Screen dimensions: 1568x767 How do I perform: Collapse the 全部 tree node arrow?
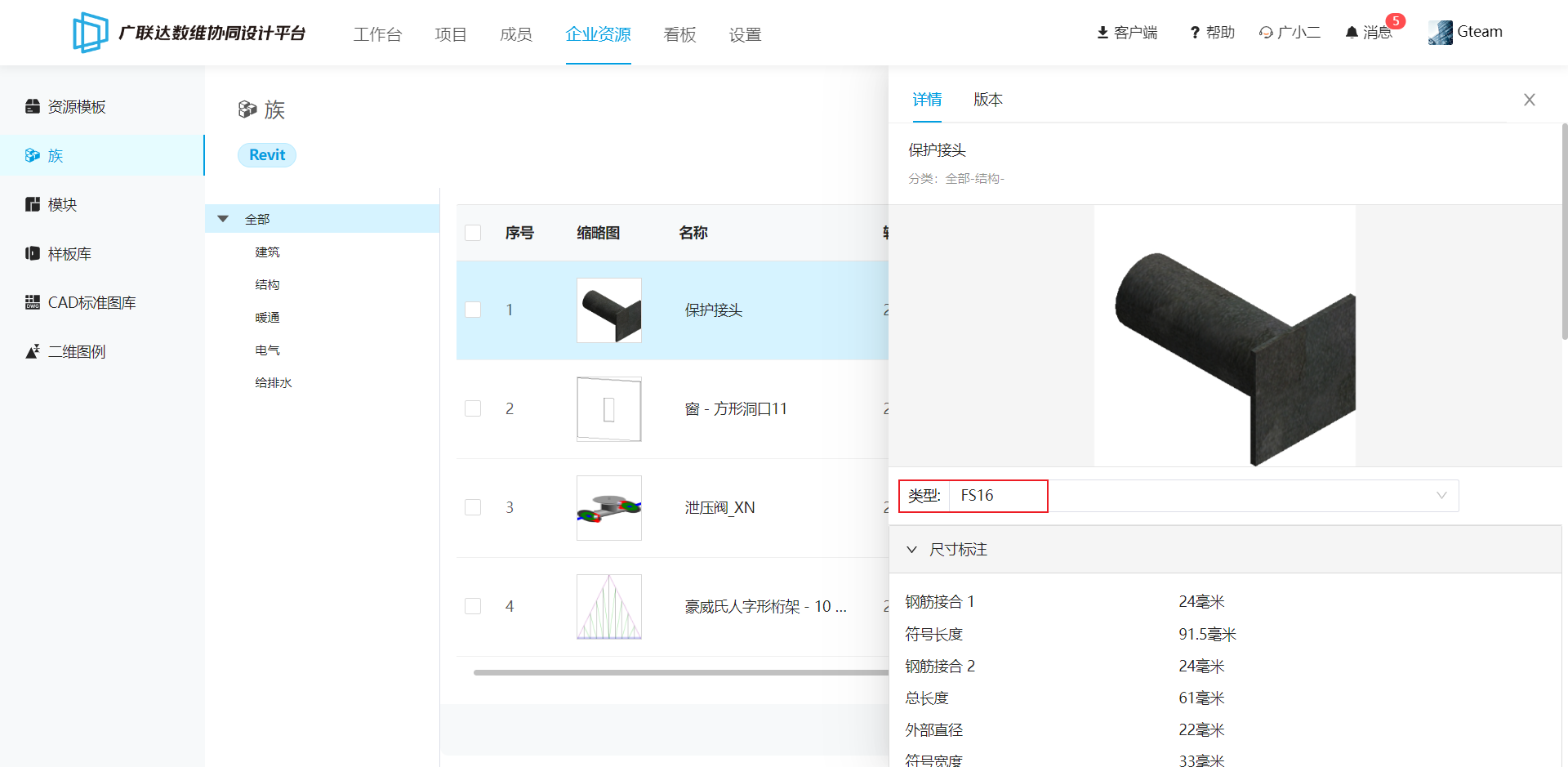tap(223, 219)
